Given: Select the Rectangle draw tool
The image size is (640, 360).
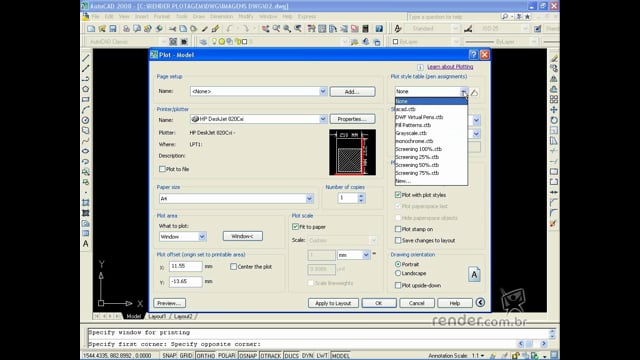Looking at the screenshot, I should [86, 100].
